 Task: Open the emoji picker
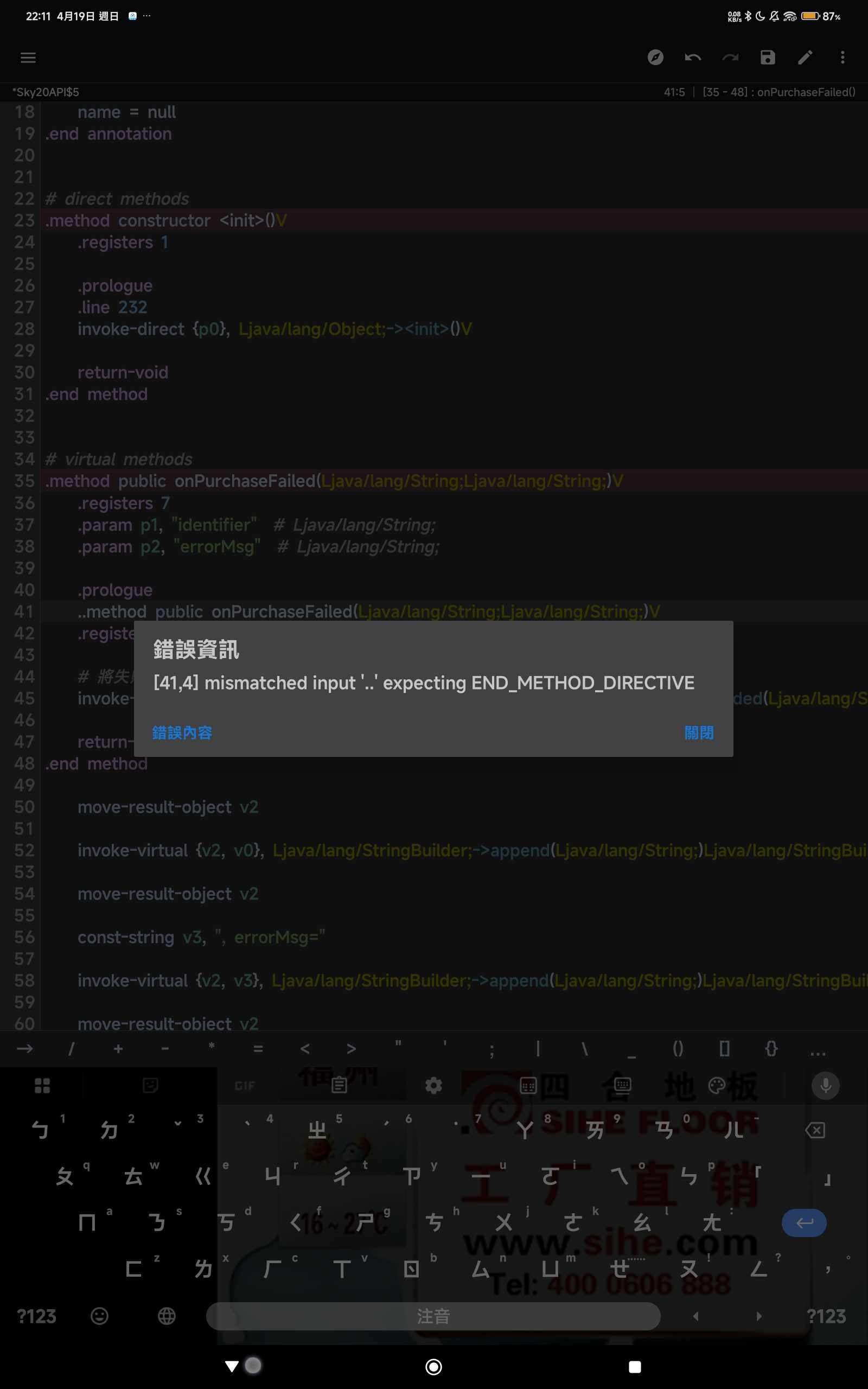99,1316
